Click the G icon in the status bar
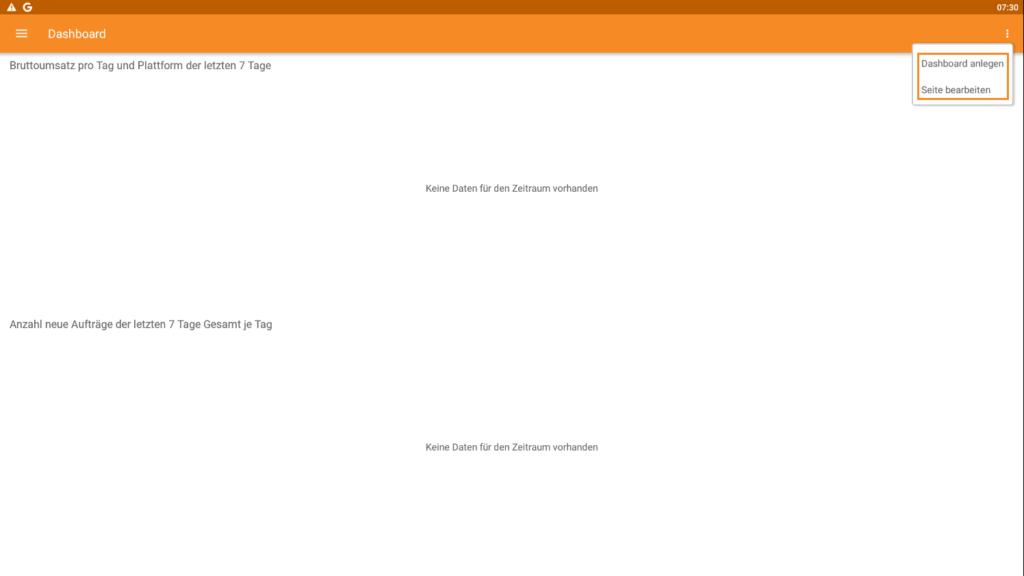1024x576 pixels. tap(26, 7)
